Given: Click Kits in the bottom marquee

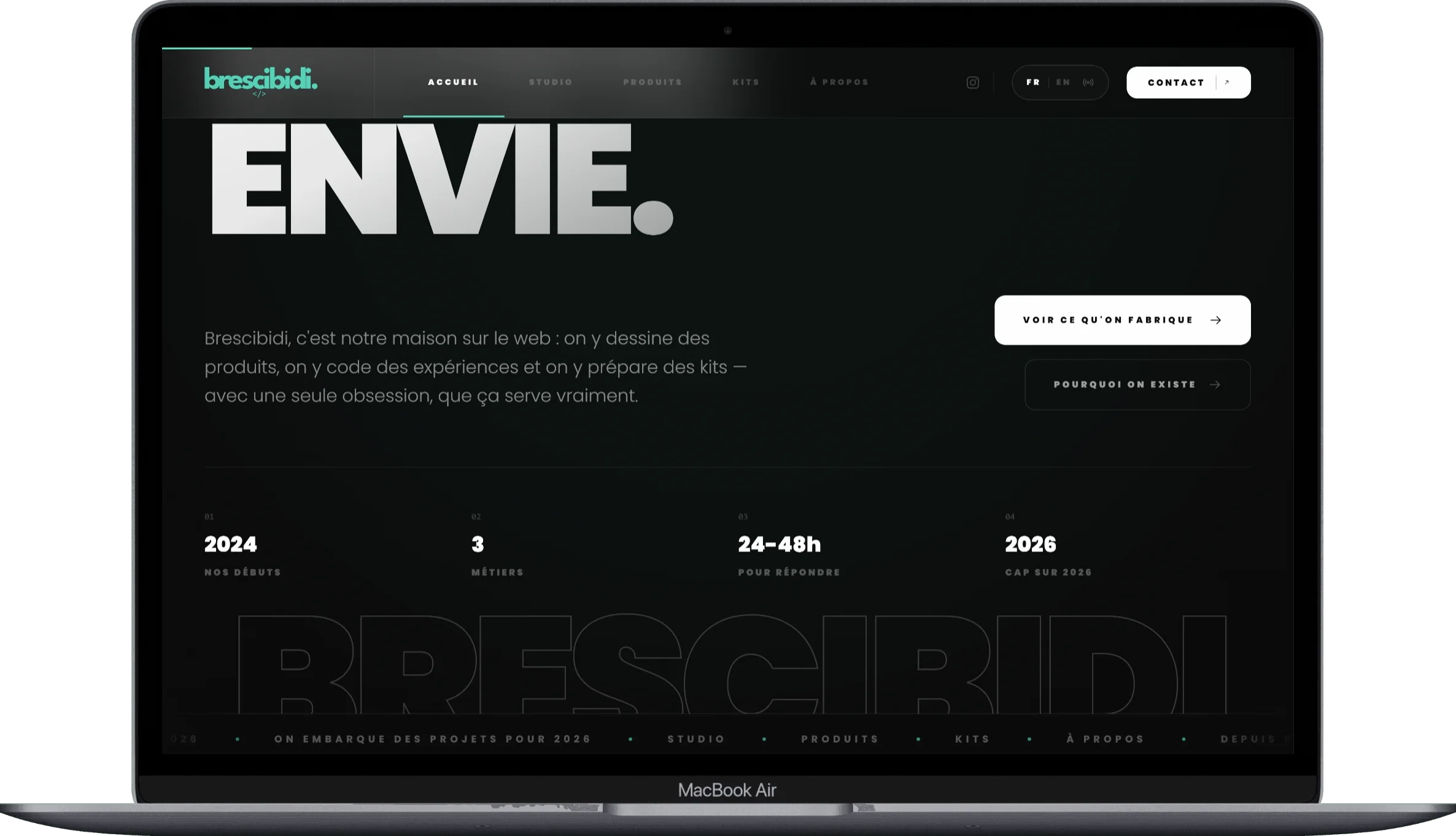Looking at the screenshot, I should tap(973, 739).
